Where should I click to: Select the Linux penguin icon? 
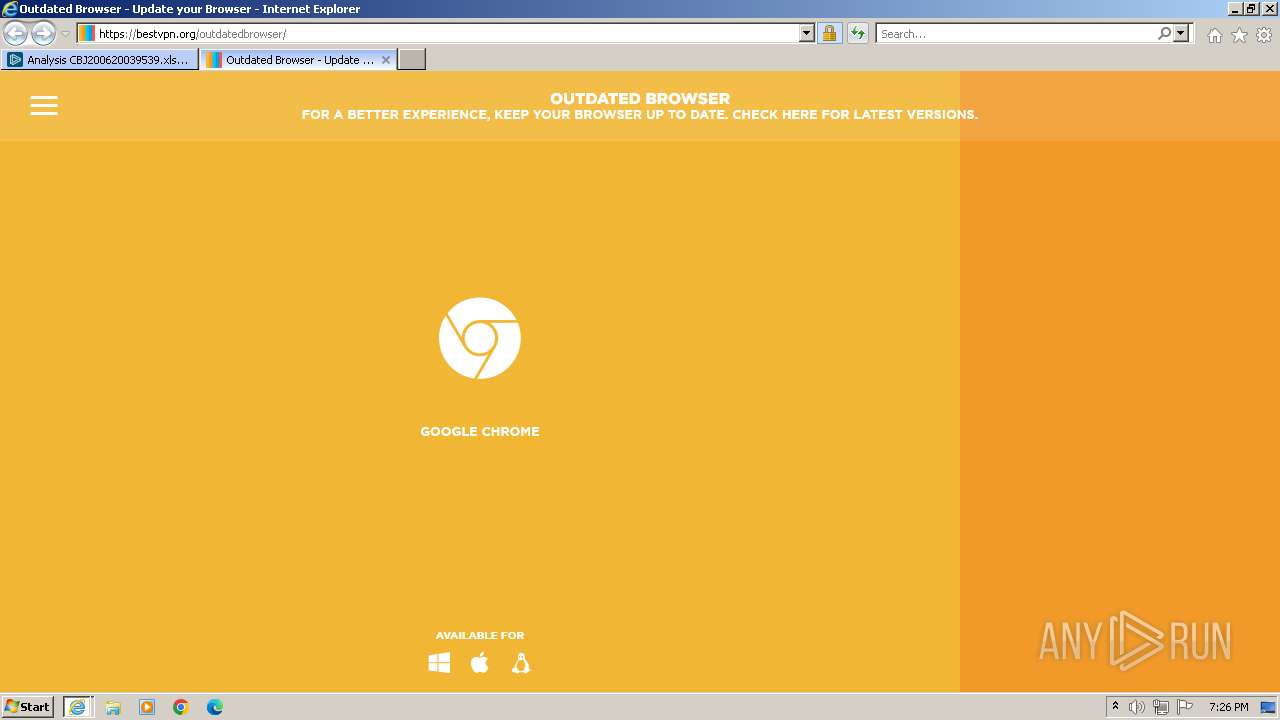pyautogui.click(x=521, y=663)
